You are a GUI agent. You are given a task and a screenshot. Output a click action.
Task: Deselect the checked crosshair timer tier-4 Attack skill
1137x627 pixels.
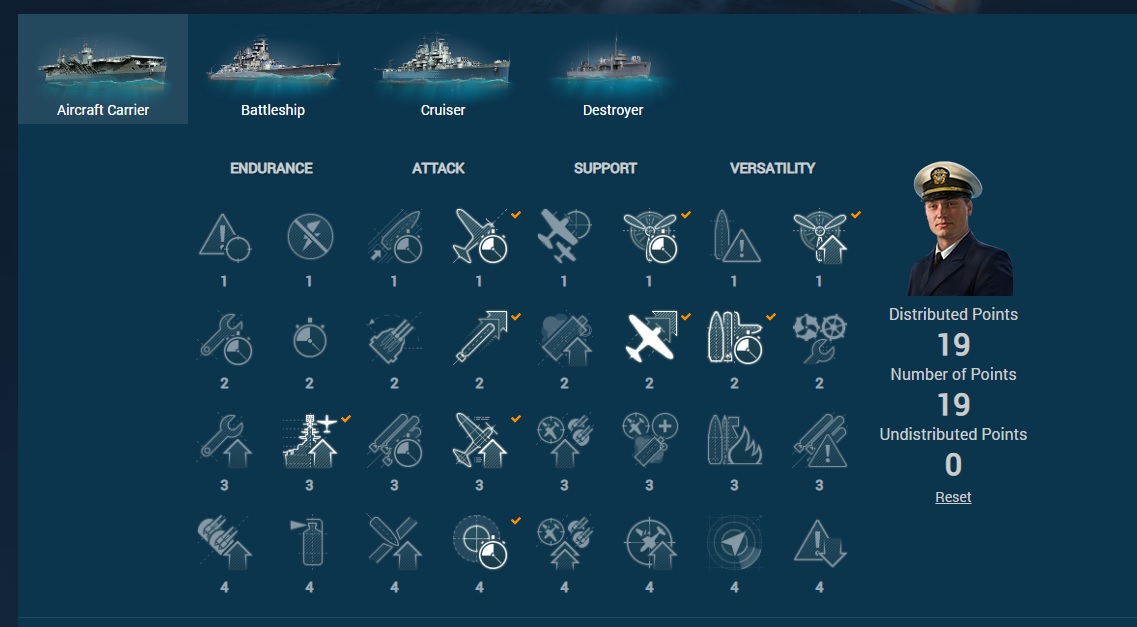[480, 543]
